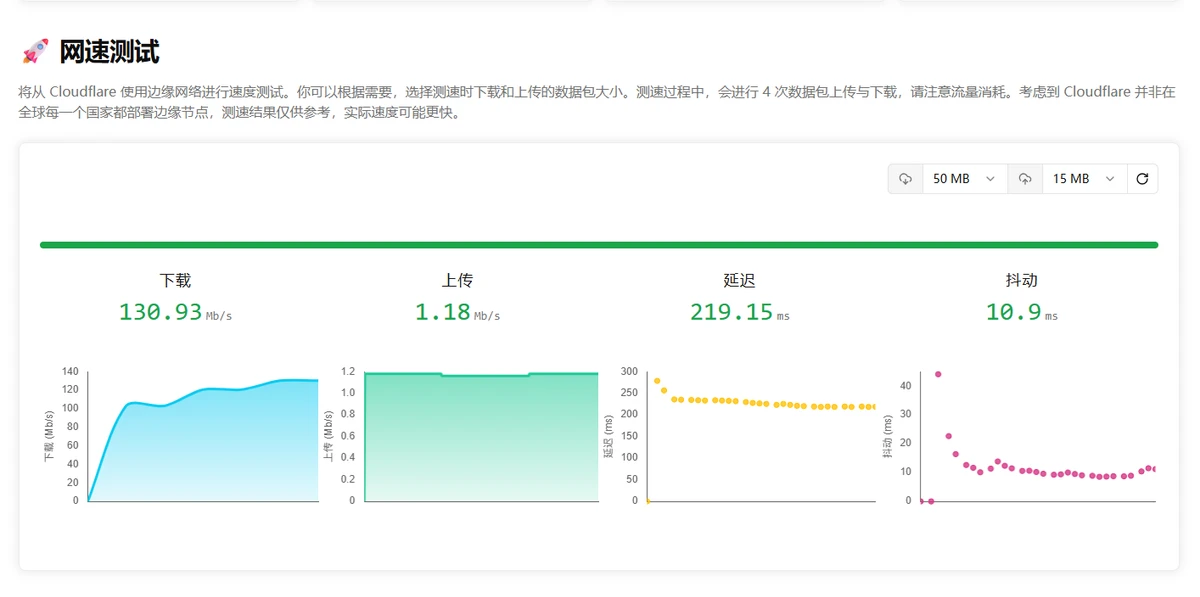This screenshot has width=1200, height=597.
Task: Click the upload cloud icon
Action: 1025,179
